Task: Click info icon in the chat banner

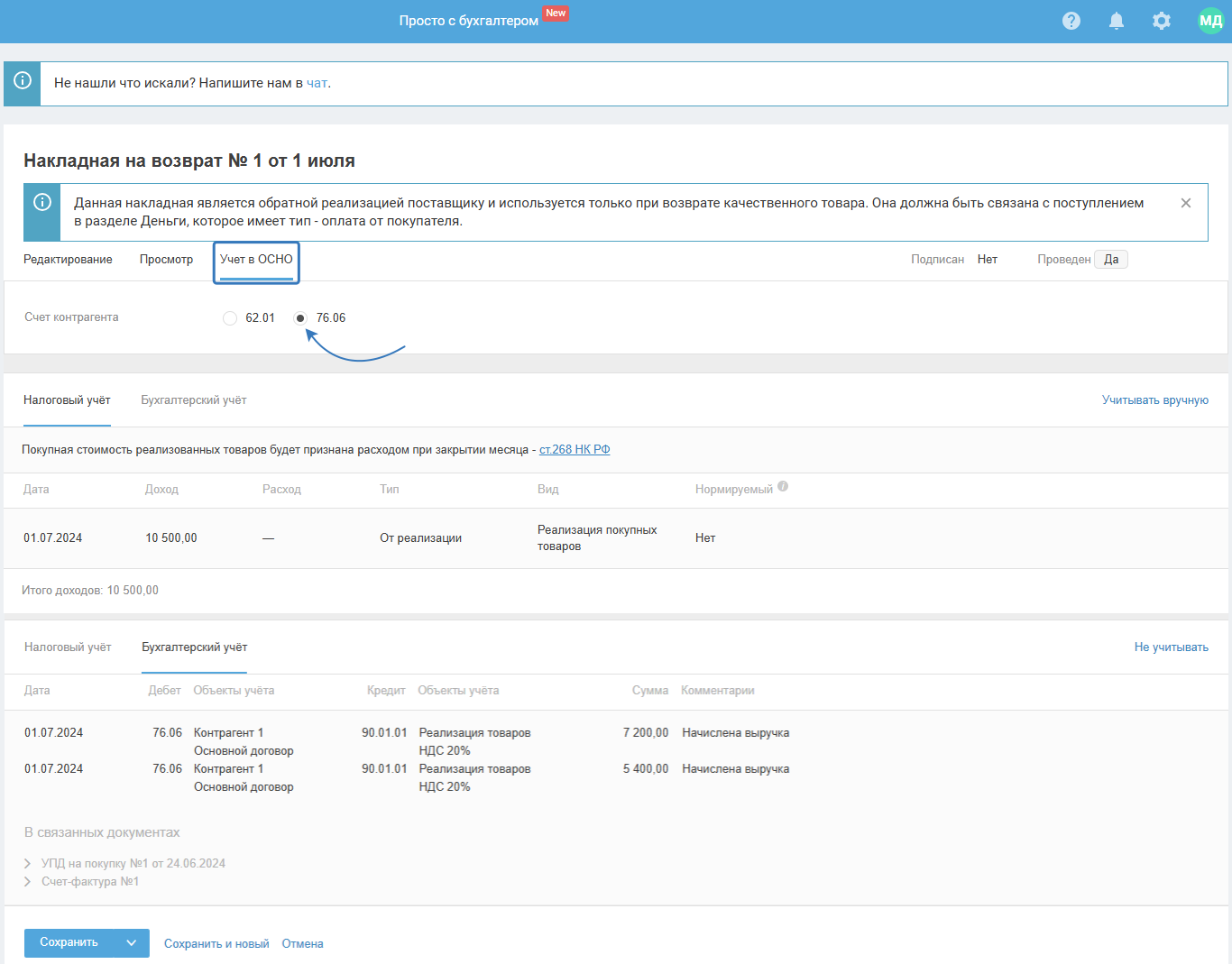Action: 23,81
